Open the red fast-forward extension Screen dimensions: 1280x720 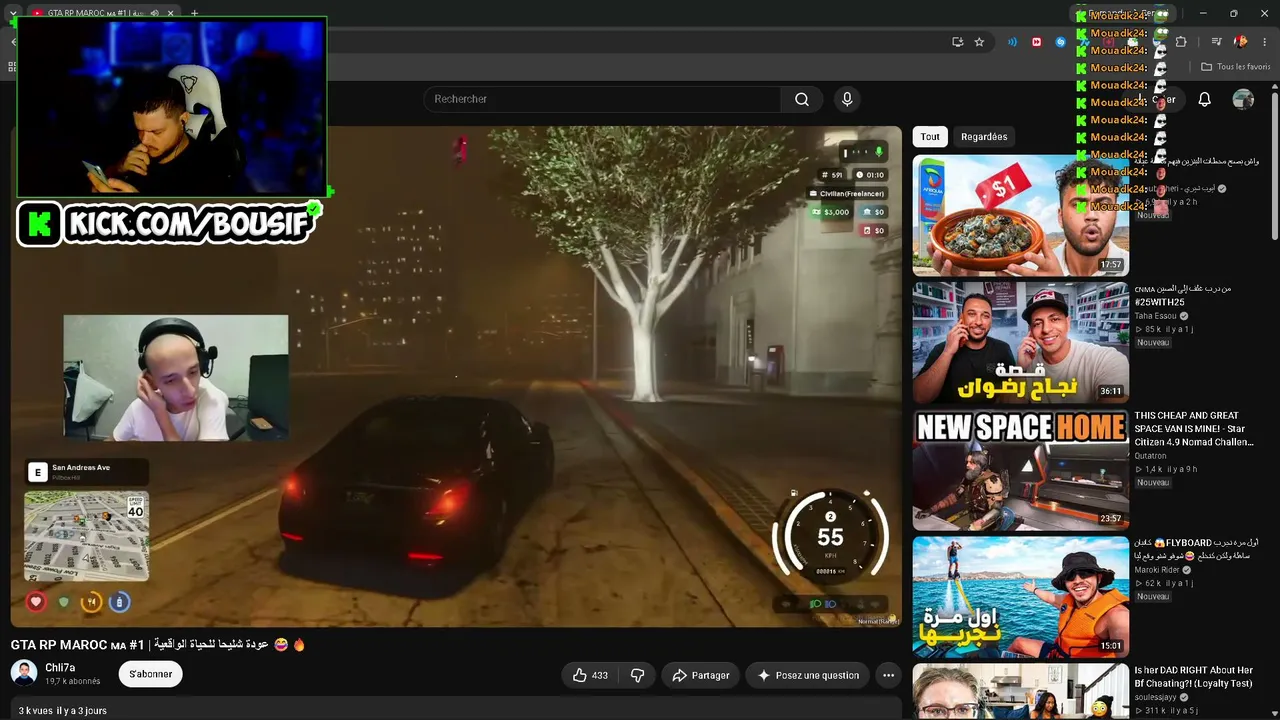point(1036,42)
